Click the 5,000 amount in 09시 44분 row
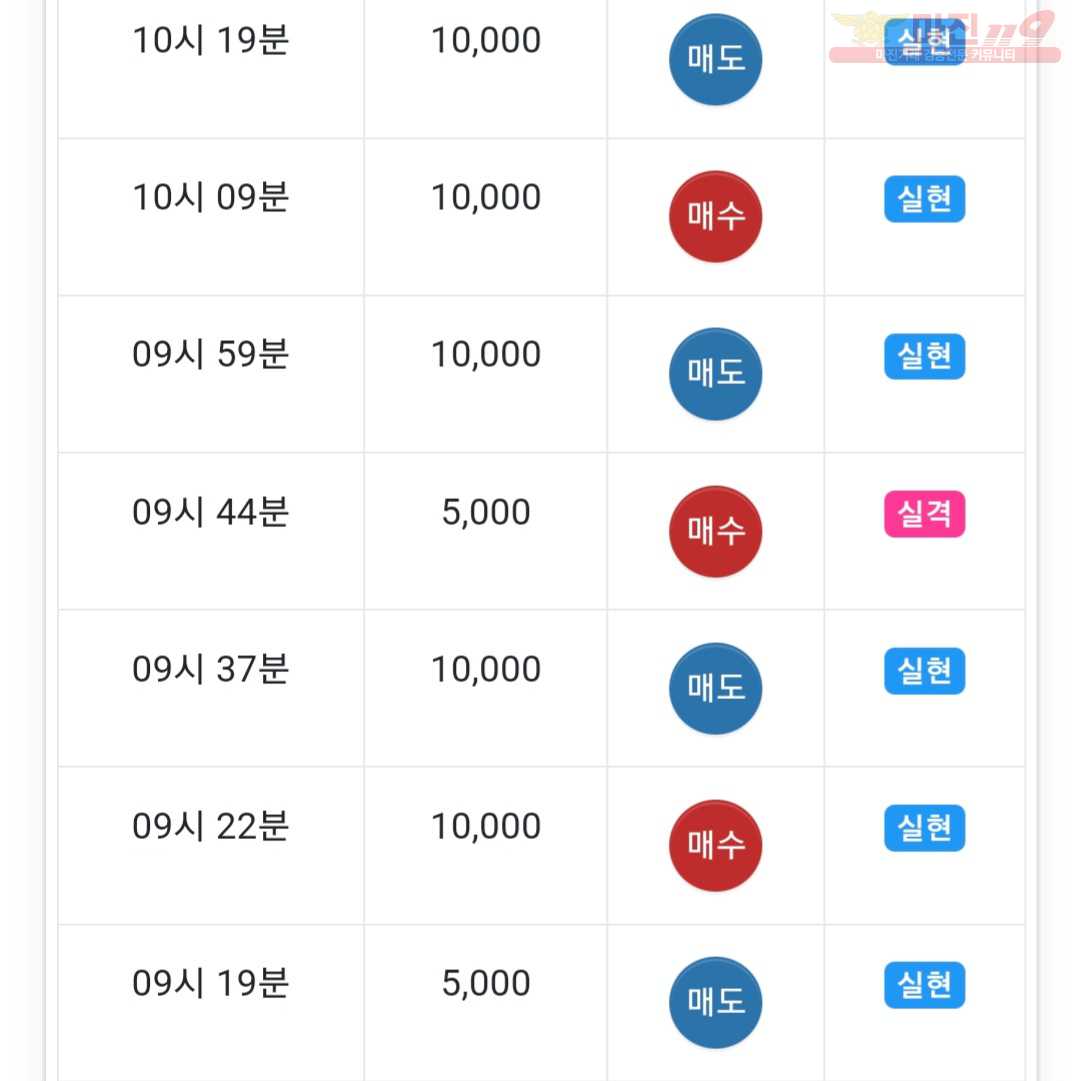This screenshot has width=1072, height=1081. 486,512
